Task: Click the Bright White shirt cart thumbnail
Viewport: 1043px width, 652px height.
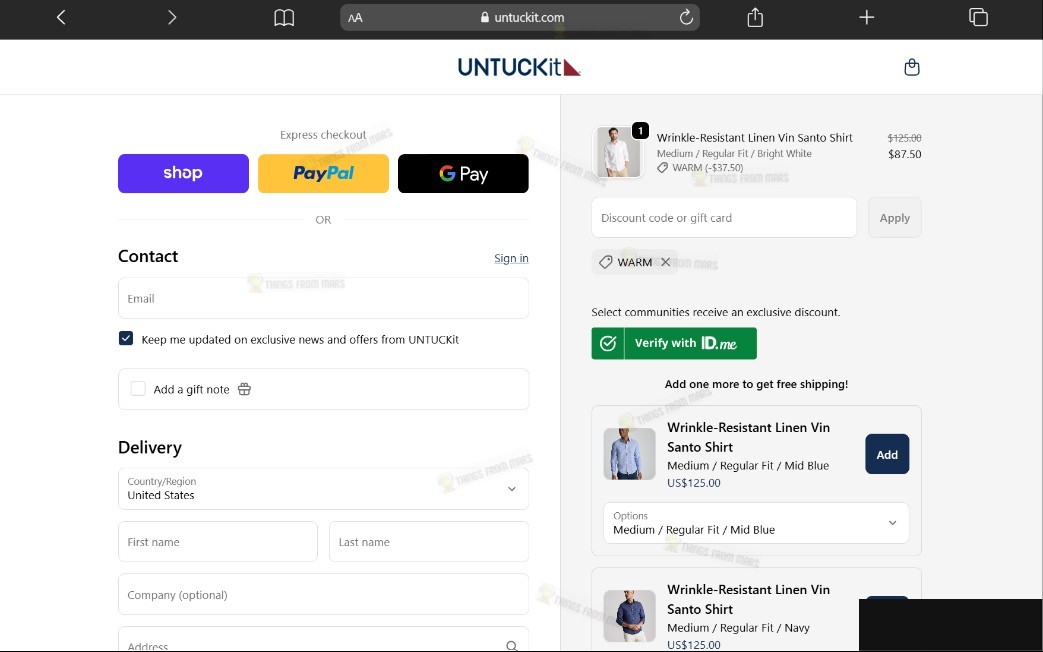Action: [618, 152]
